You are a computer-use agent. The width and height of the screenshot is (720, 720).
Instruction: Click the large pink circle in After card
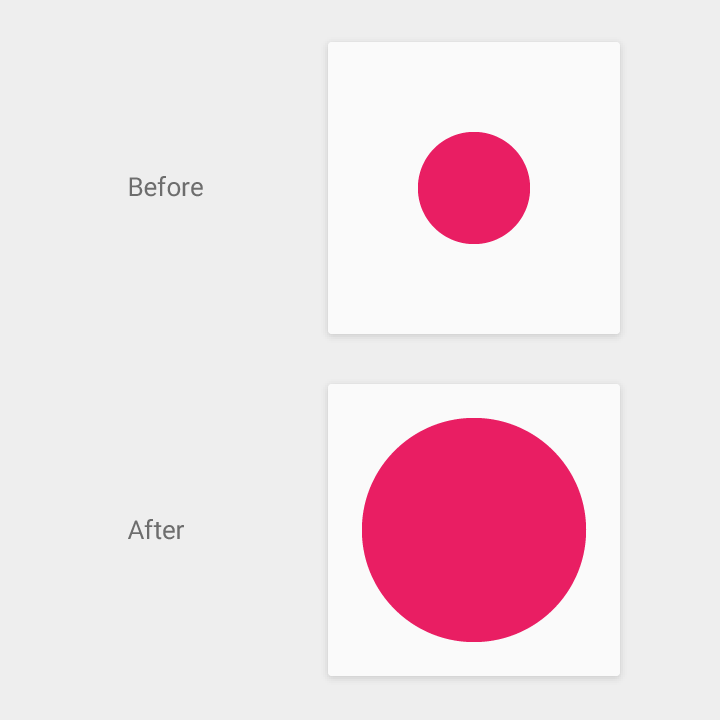(x=474, y=530)
